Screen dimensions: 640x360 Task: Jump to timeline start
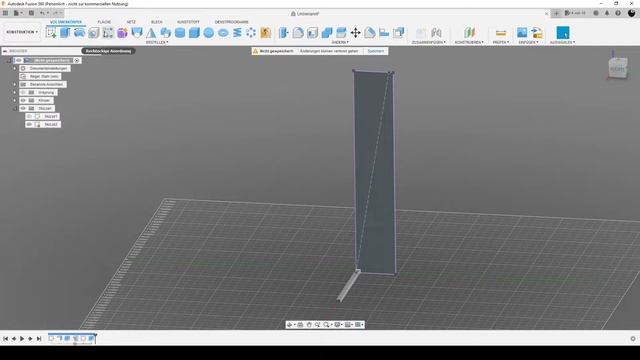tap(6, 338)
